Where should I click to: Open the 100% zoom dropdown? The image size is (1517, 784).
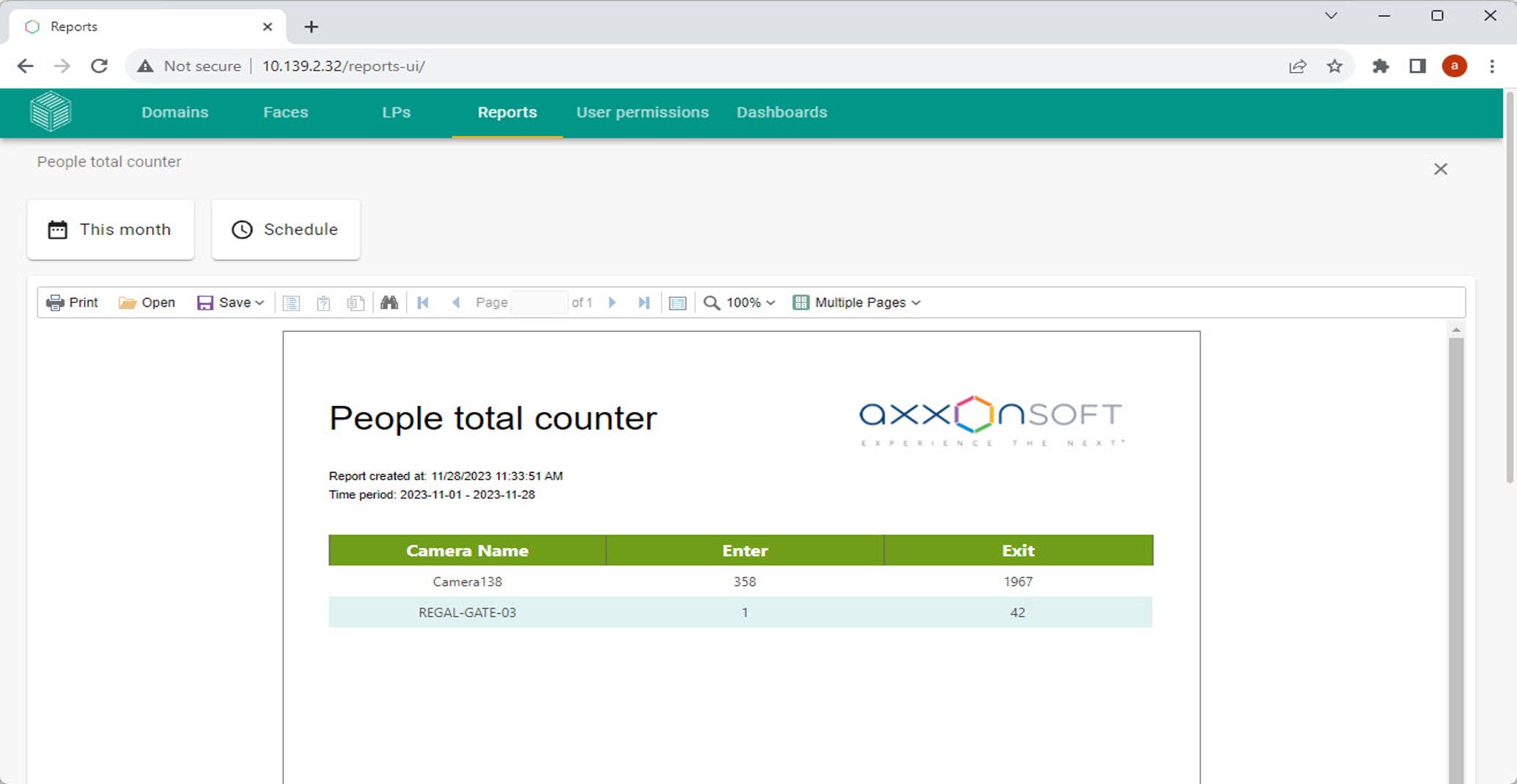pos(740,302)
